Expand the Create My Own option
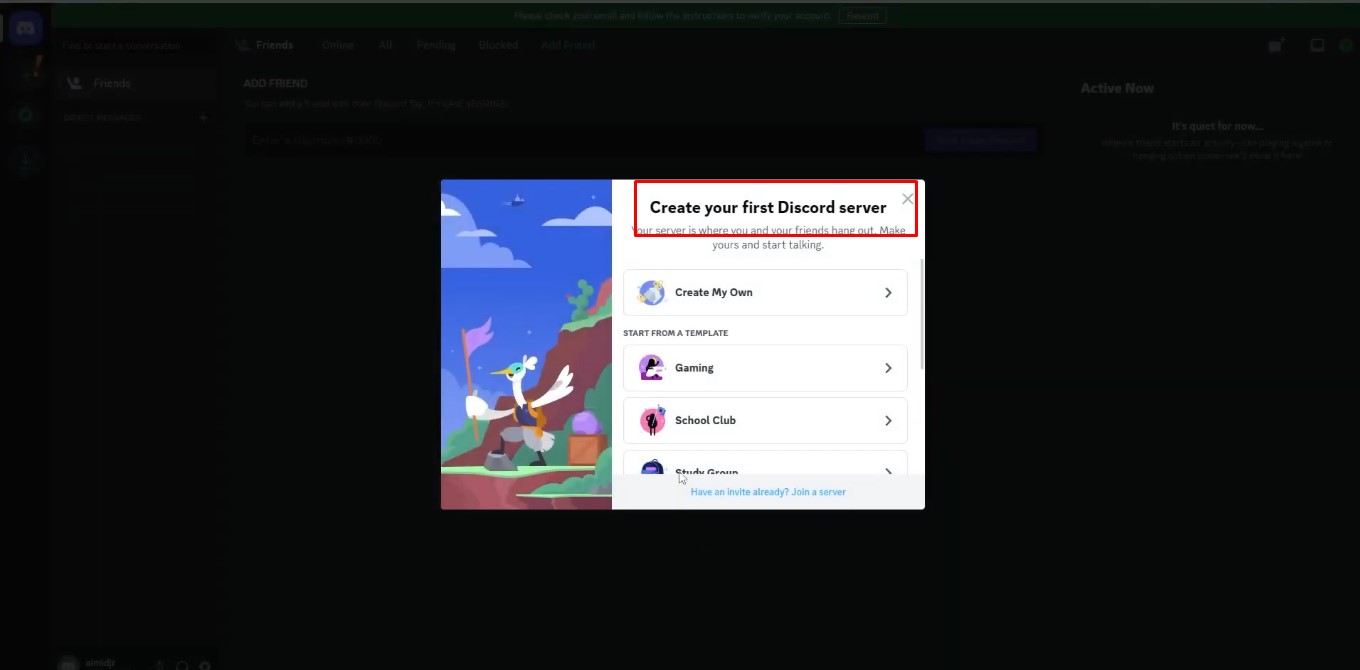Image resolution: width=1360 pixels, height=670 pixels. tap(765, 292)
